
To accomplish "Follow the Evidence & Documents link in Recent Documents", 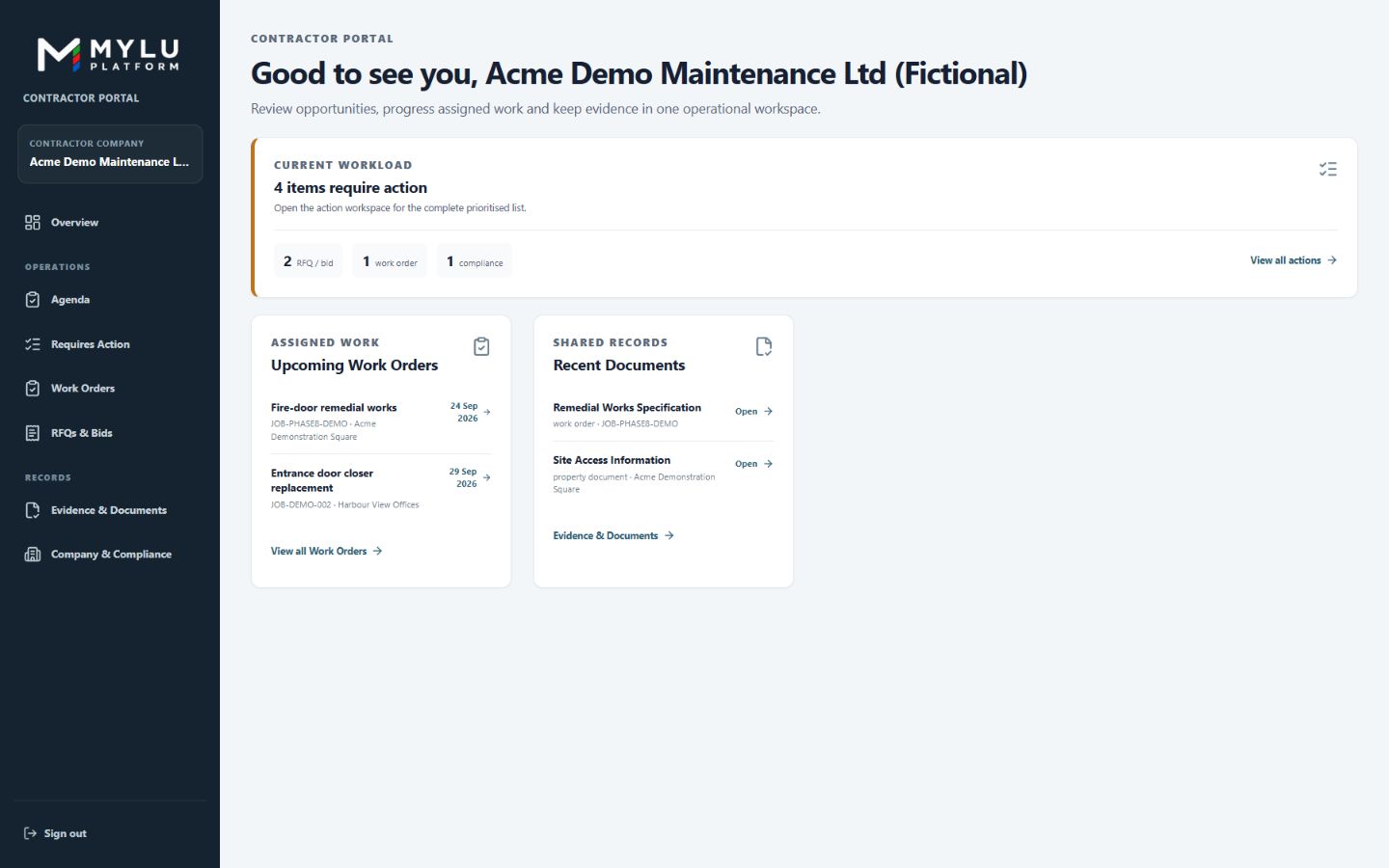I will click(613, 536).
